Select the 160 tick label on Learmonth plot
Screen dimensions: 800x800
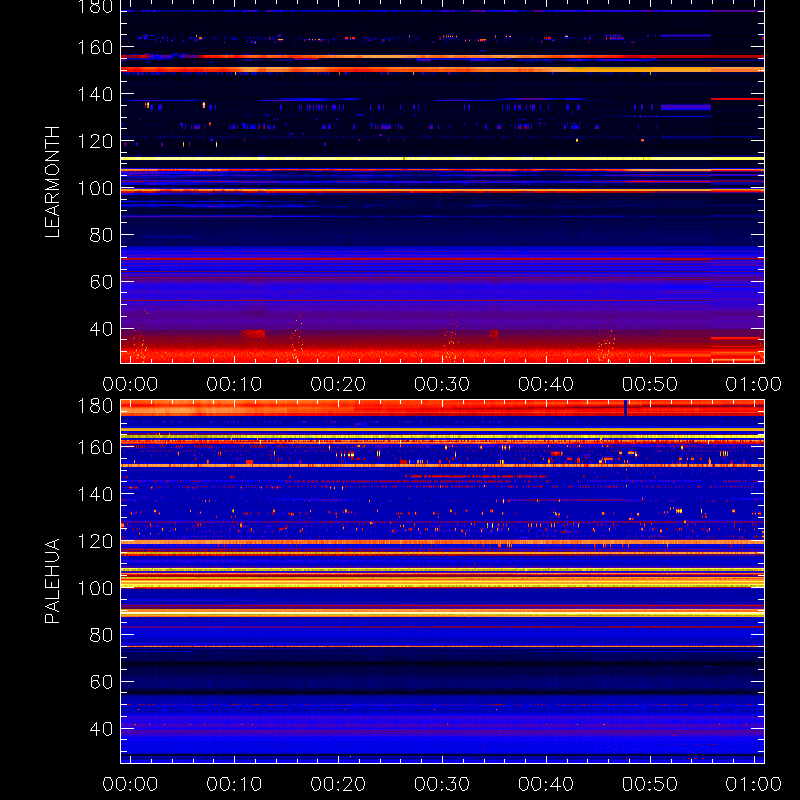[95, 47]
